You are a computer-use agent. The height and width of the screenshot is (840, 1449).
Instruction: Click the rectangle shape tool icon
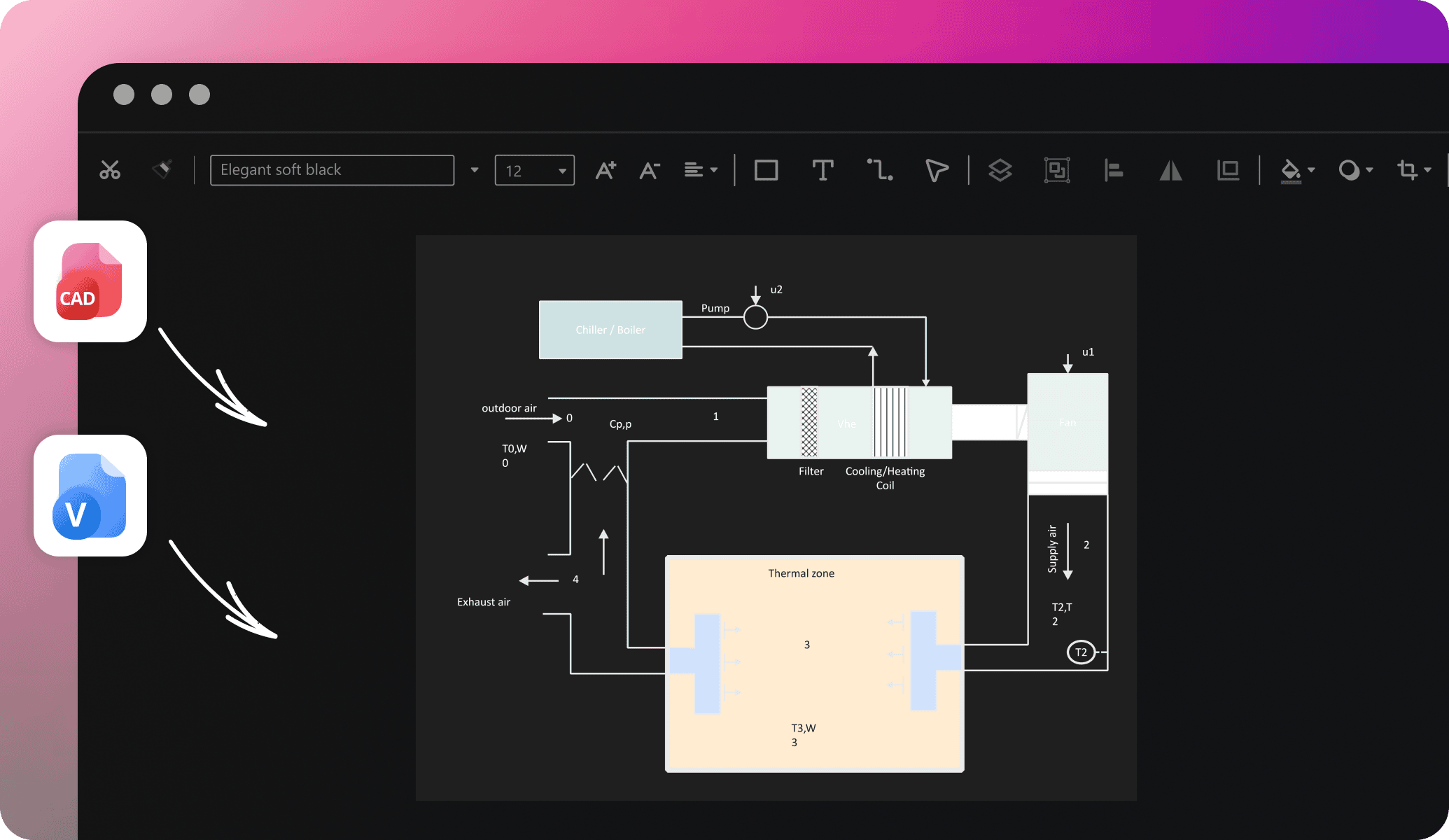tap(766, 169)
